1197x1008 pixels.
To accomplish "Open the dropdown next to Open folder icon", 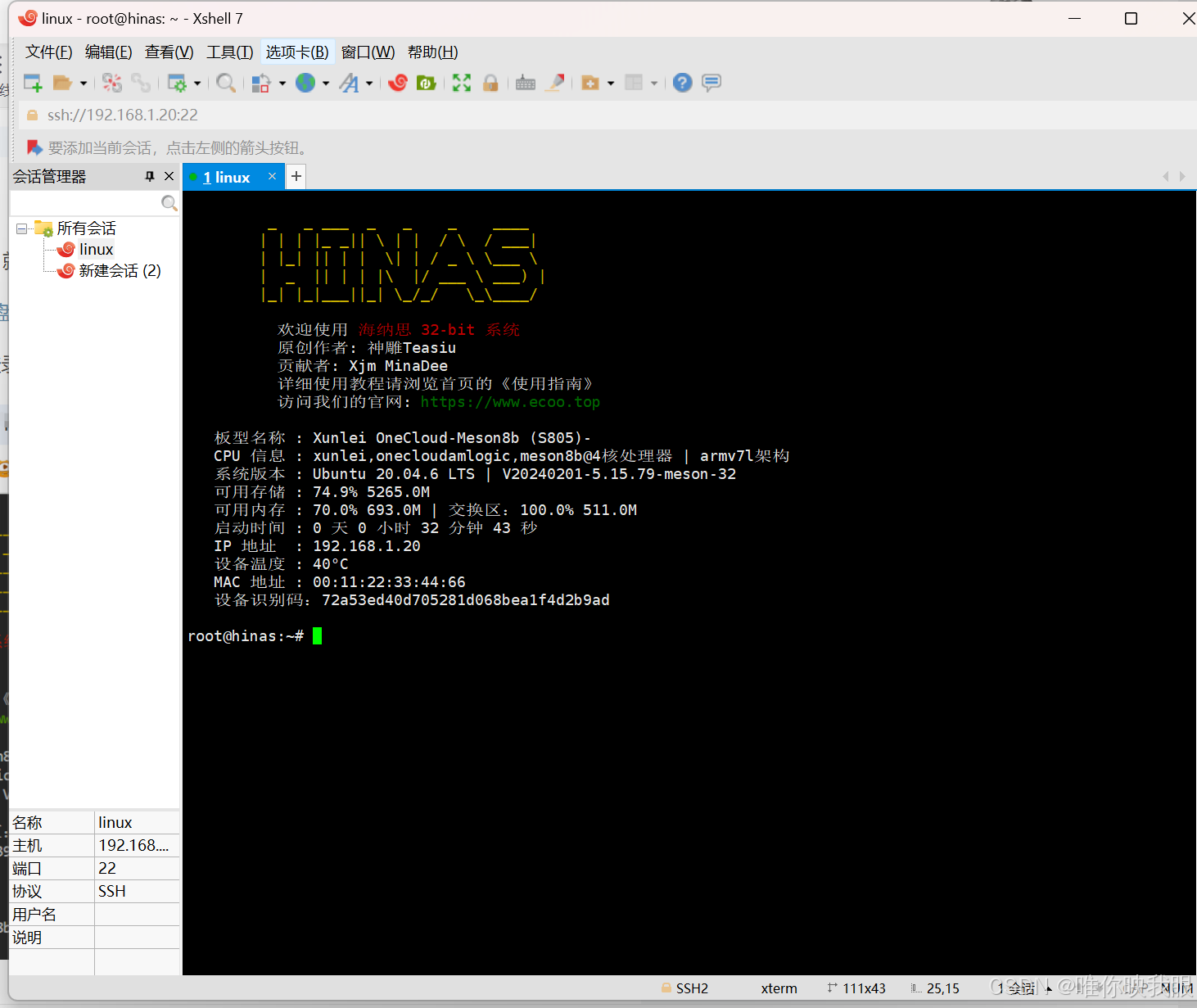I will point(84,84).
